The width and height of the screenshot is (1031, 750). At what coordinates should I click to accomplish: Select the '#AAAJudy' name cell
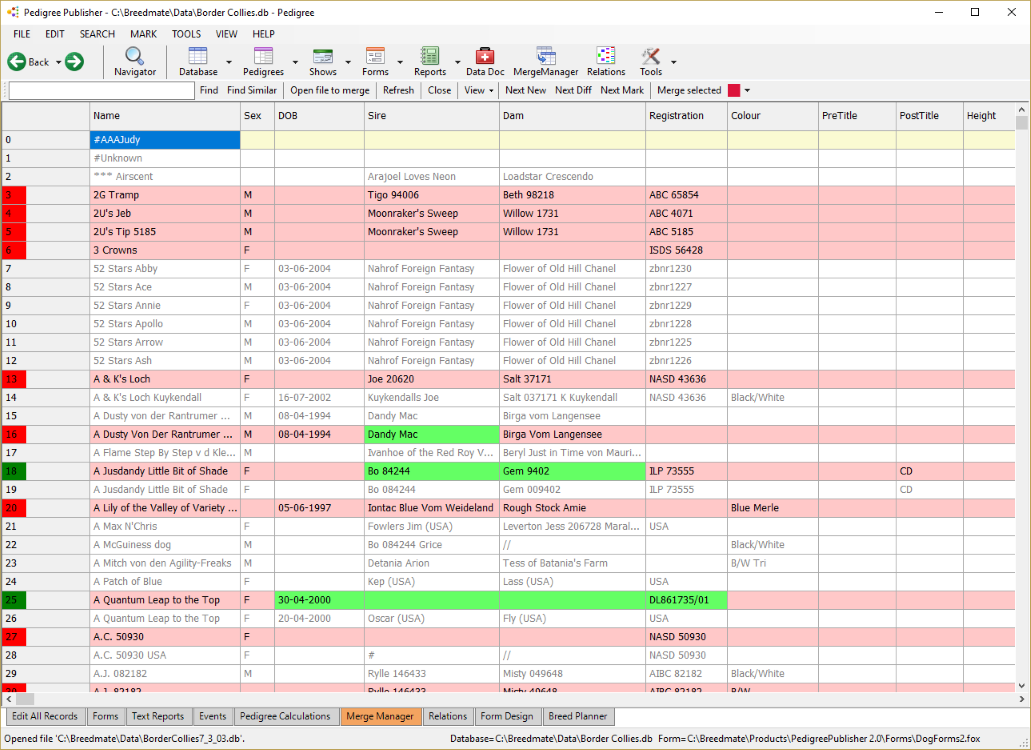[165, 139]
